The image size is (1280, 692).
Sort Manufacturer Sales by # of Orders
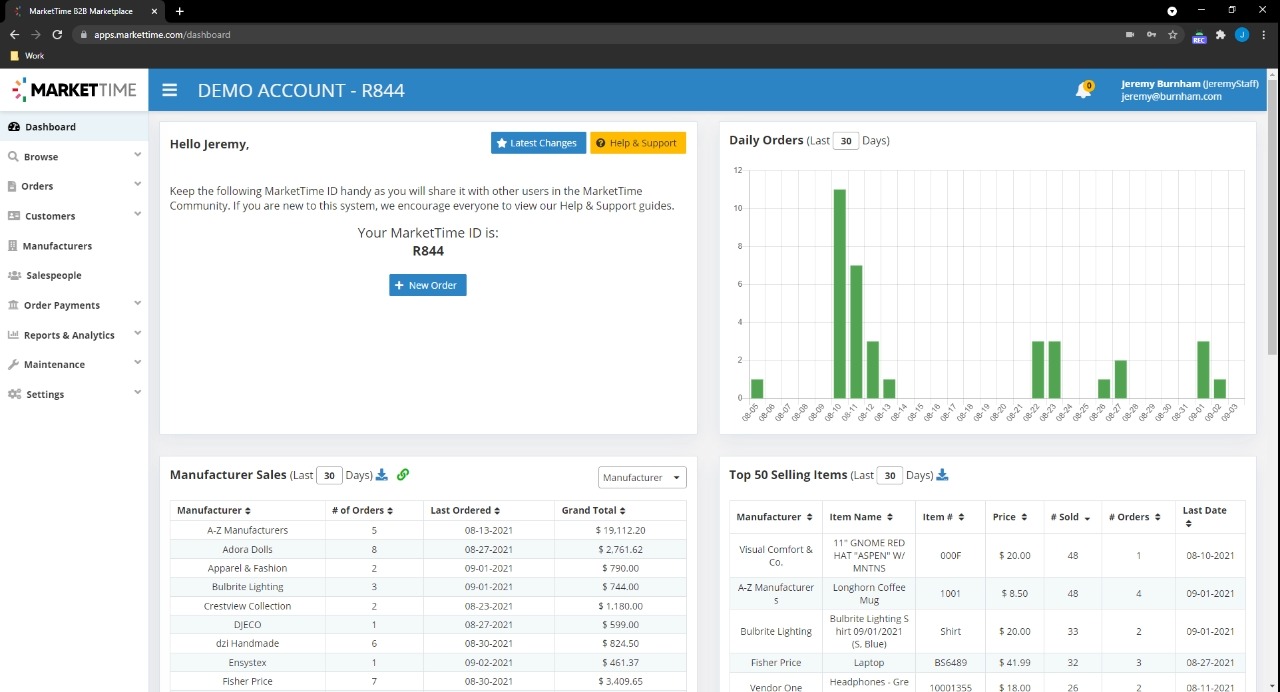click(x=362, y=510)
